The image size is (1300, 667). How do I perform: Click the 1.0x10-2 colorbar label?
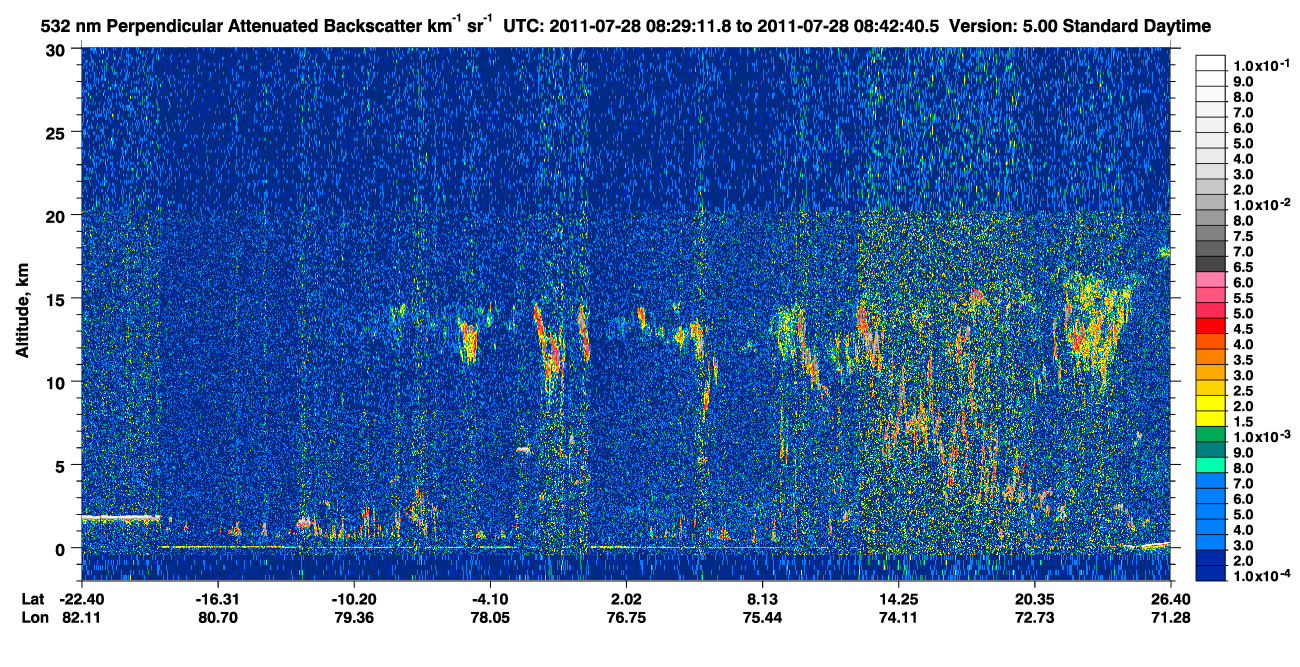pyautogui.click(x=1264, y=204)
